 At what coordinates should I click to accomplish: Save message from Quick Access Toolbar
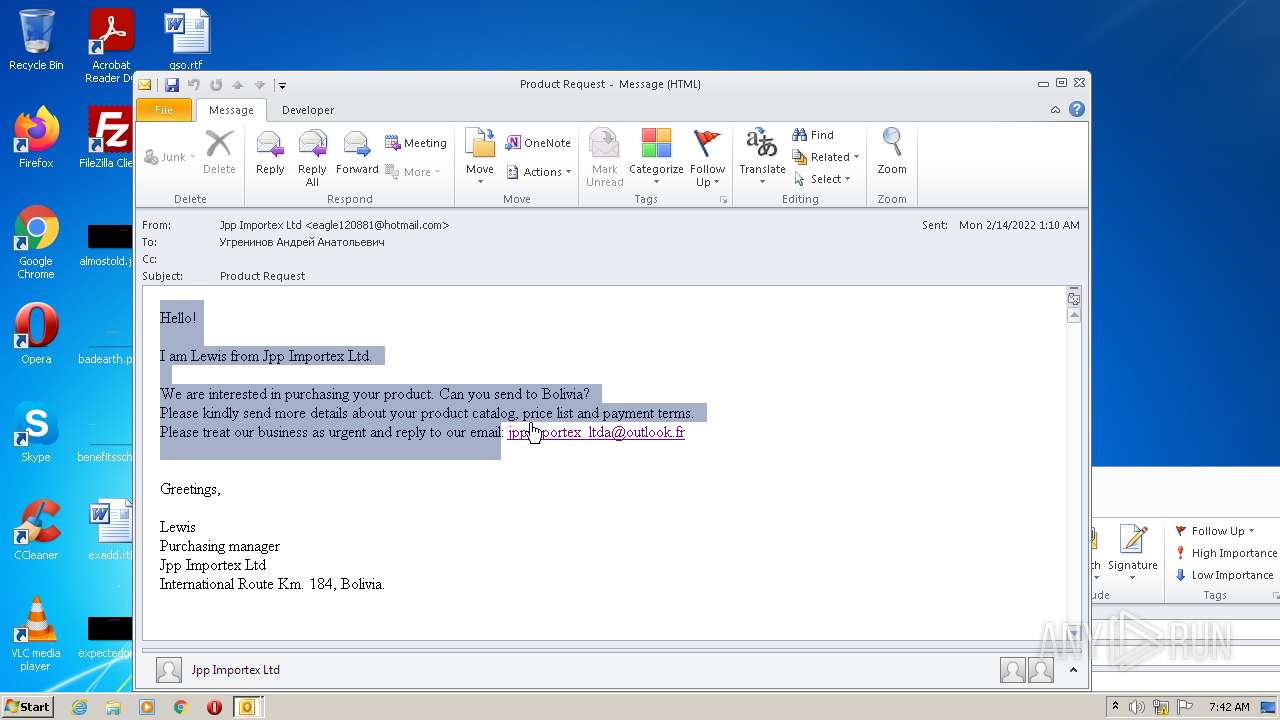[x=172, y=85]
